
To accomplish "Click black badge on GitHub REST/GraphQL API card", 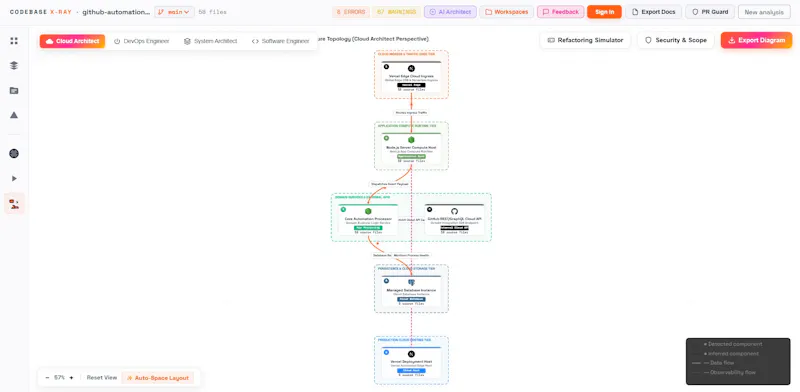I will (455, 228).
